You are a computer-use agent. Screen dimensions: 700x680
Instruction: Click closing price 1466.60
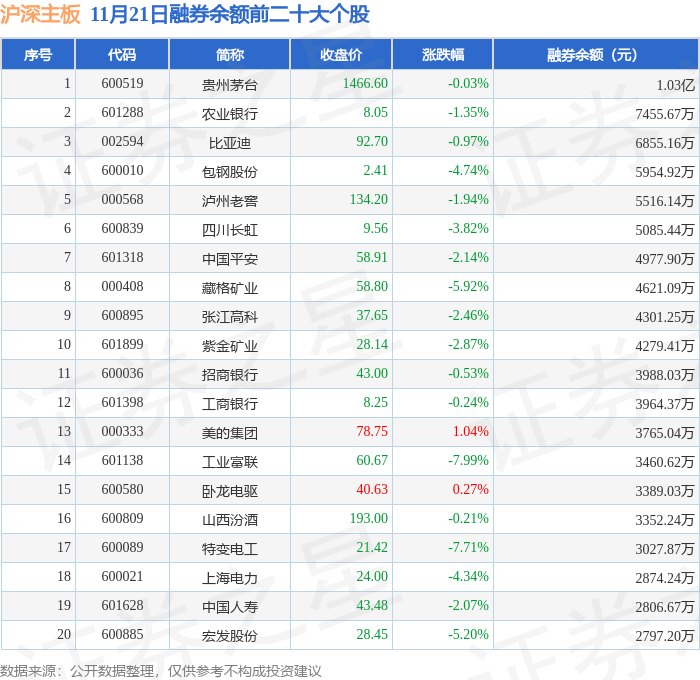(365, 83)
